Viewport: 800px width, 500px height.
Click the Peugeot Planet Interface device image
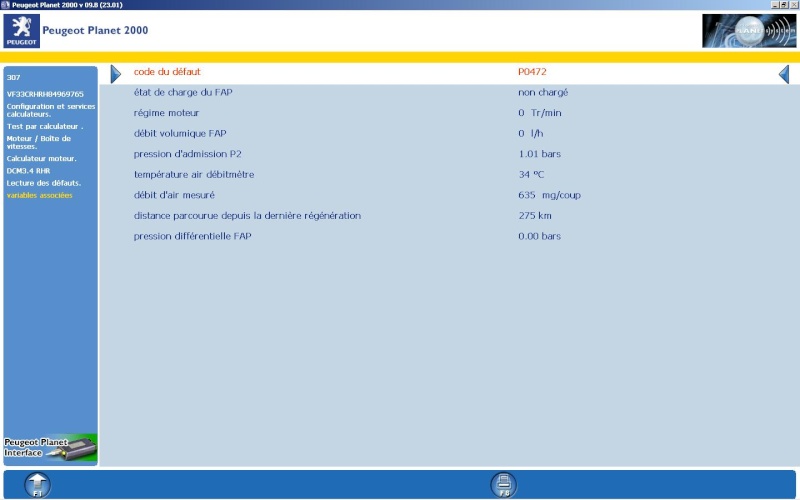click(50, 448)
